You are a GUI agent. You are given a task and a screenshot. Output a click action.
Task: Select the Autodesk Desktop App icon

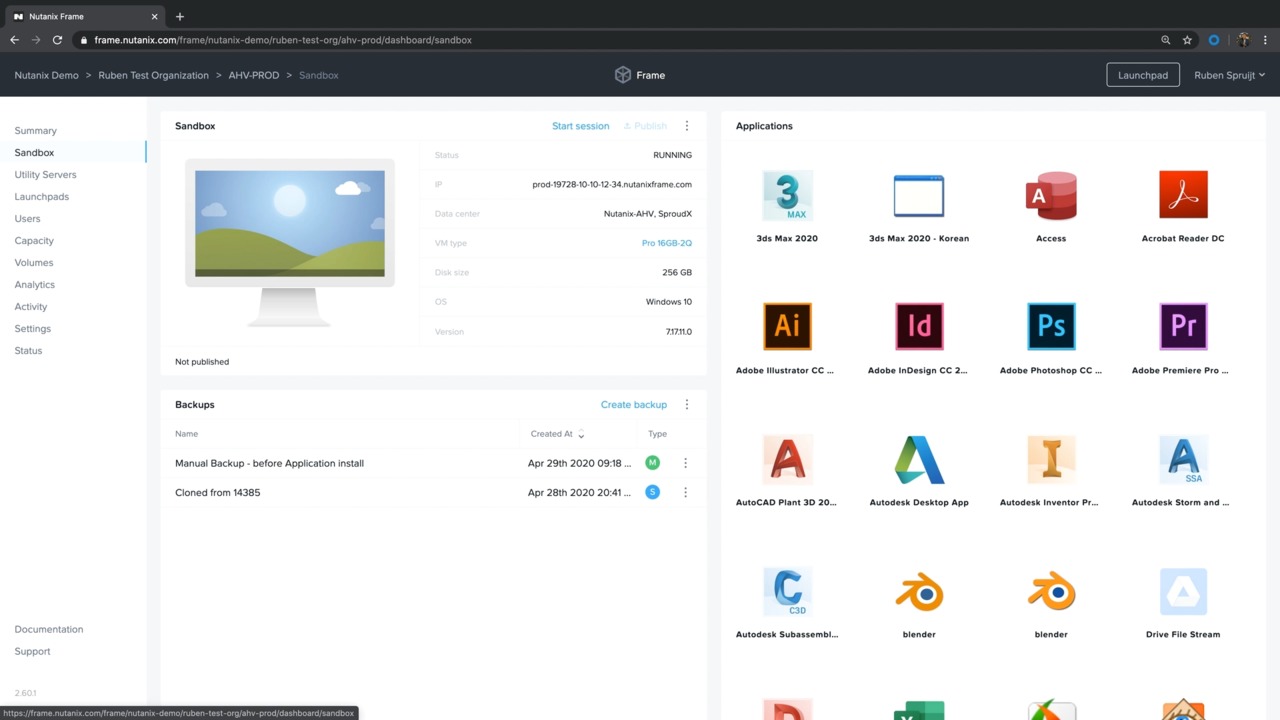click(x=918, y=460)
